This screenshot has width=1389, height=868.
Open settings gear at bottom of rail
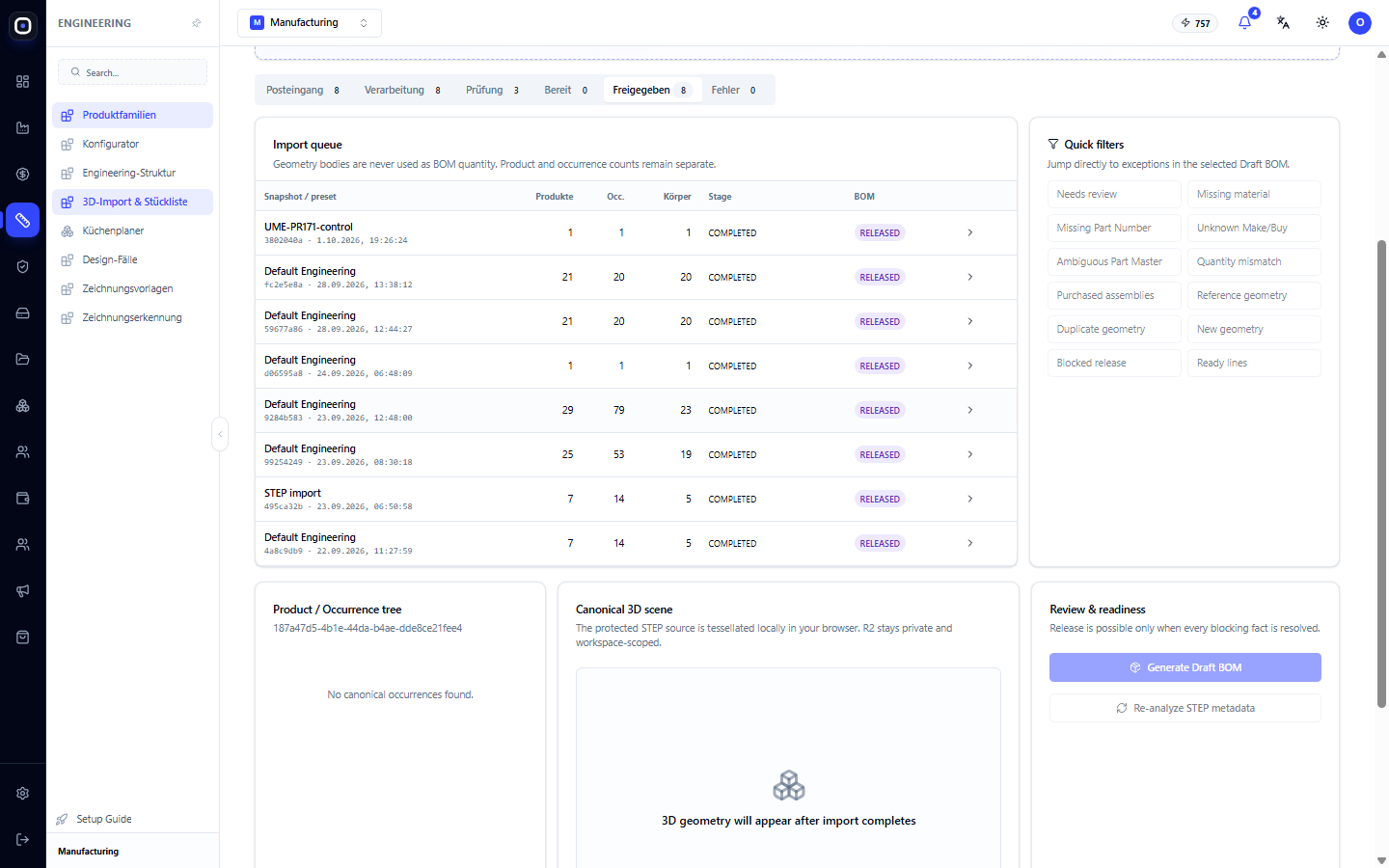pos(22,794)
